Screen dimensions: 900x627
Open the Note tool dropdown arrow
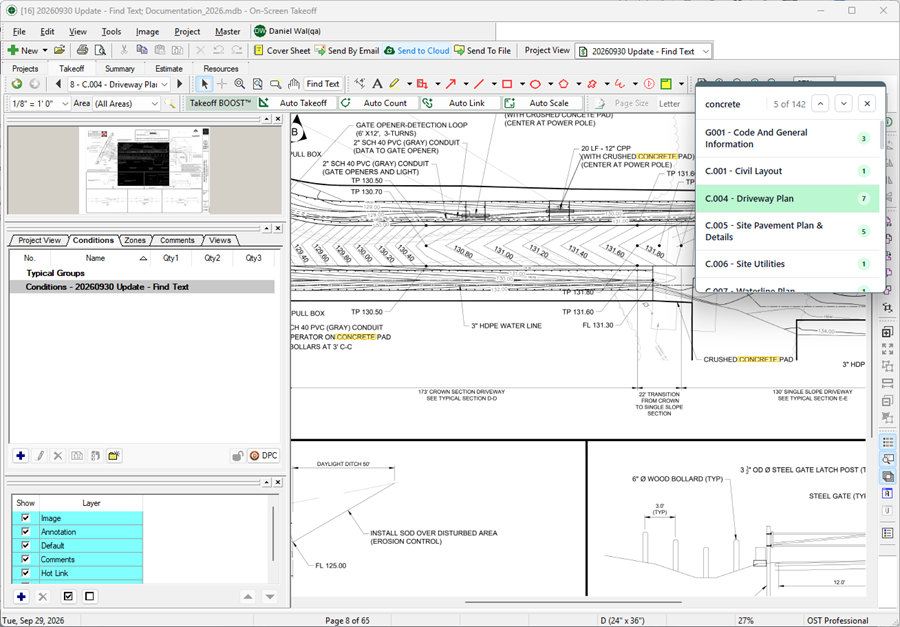pos(681,84)
